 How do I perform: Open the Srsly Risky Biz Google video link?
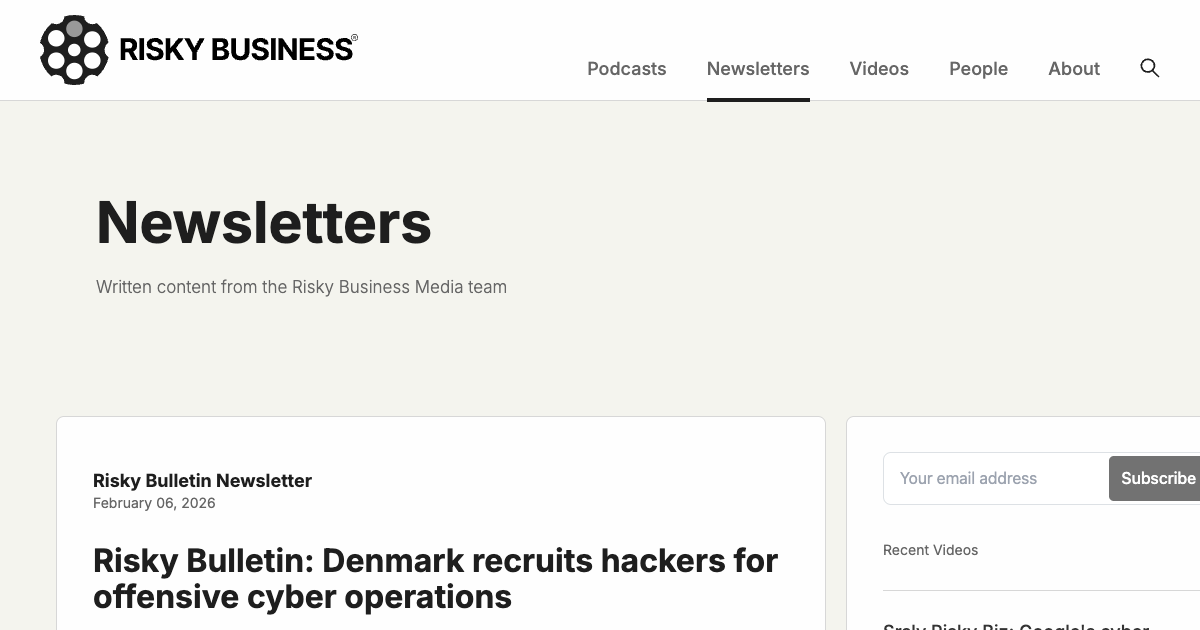tap(1016, 625)
